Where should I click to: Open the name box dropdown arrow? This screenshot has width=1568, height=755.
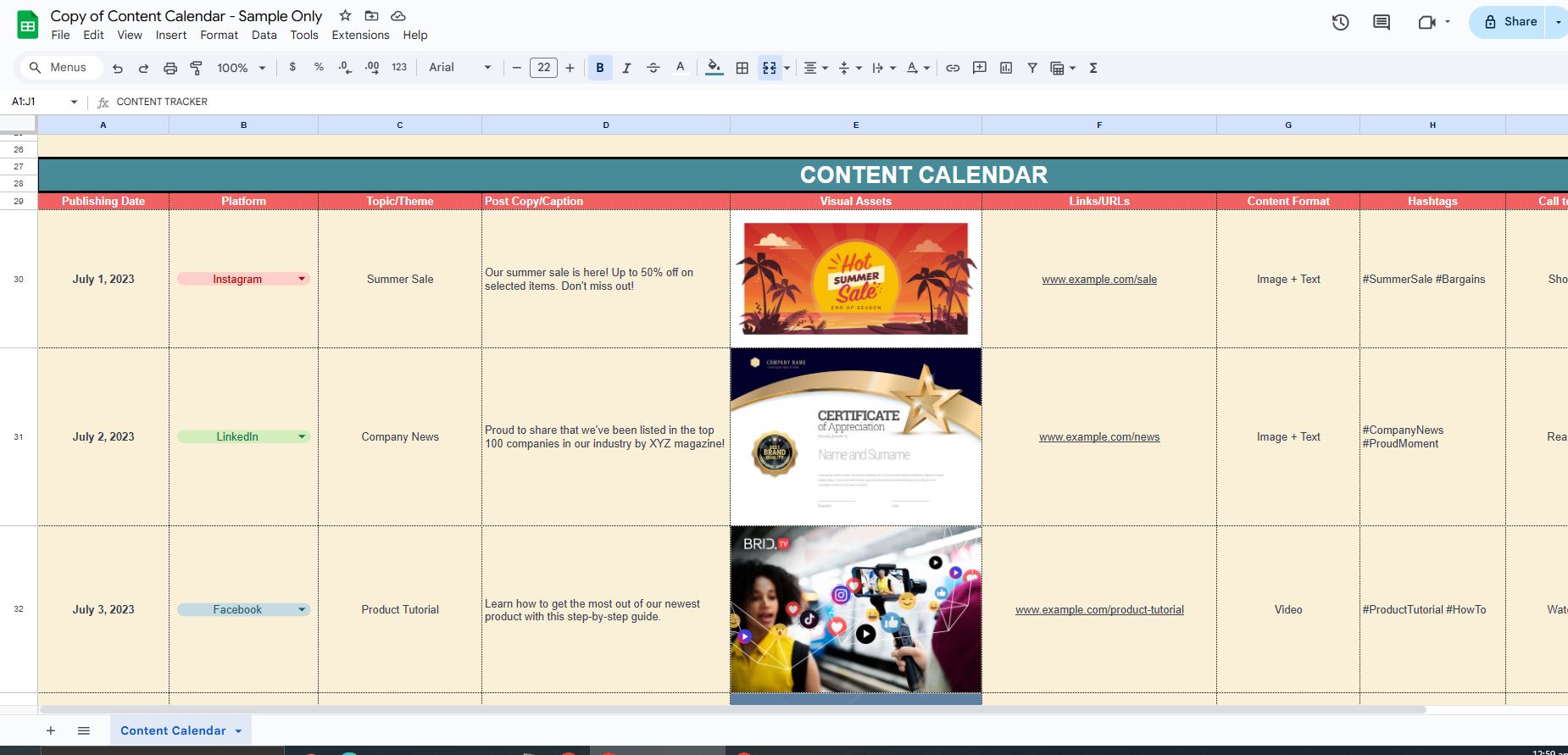pyautogui.click(x=74, y=102)
